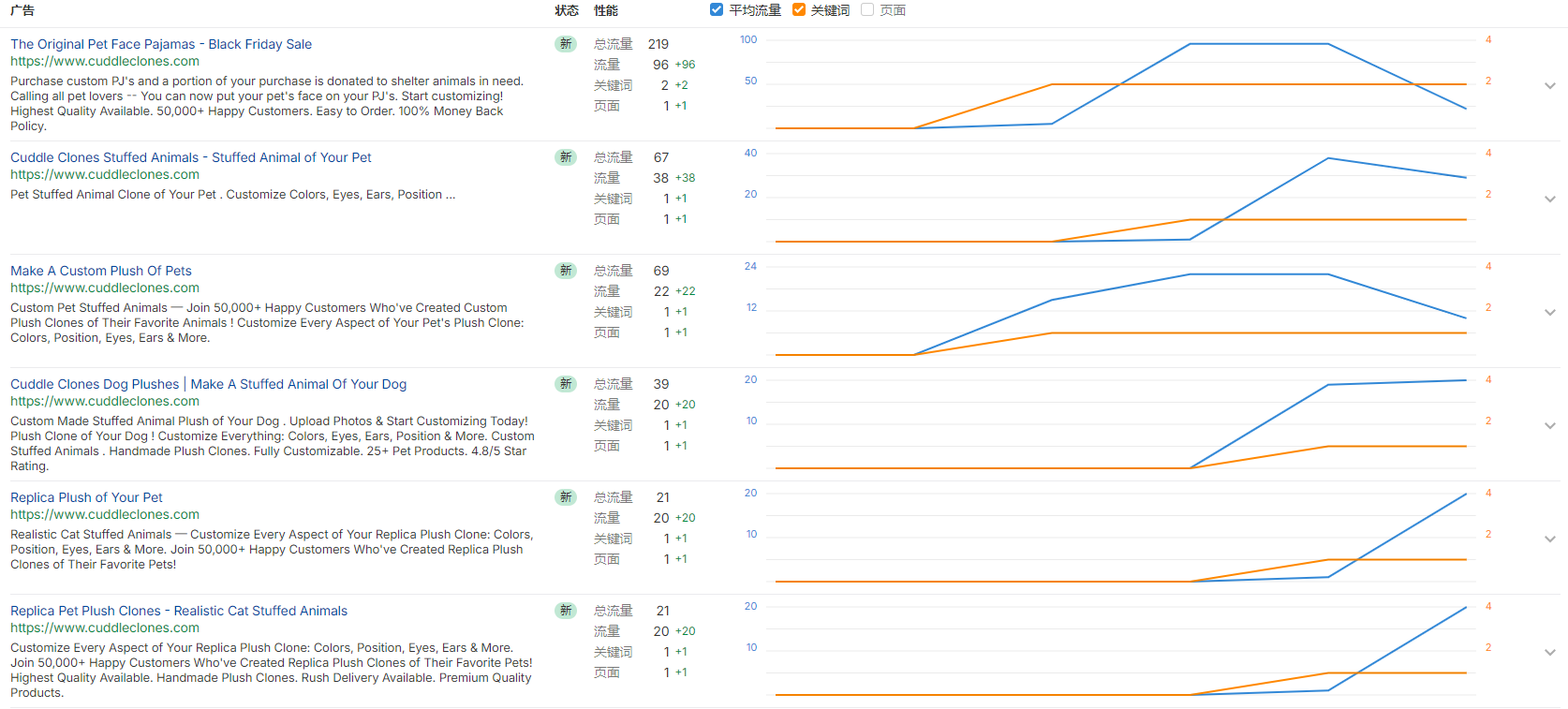Open 'Replica Pet Plush Clones - Realistic Cat' ad

[179, 611]
